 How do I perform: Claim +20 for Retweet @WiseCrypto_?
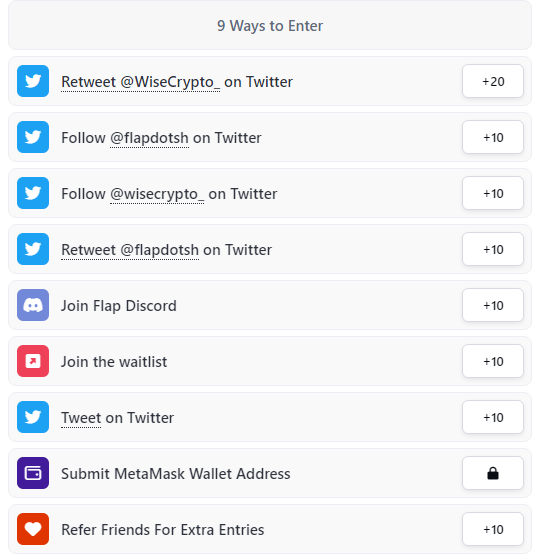point(493,81)
